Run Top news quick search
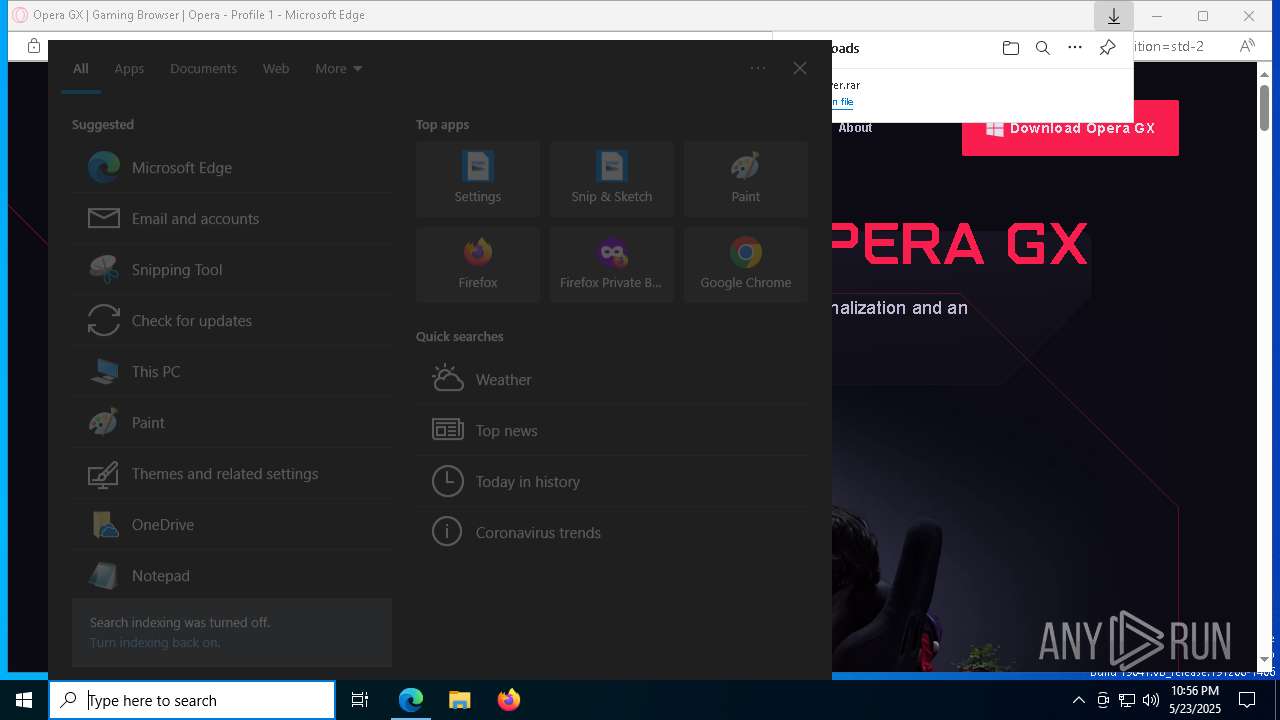The height and width of the screenshot is (720, 1280). click(x=612, y=431)
